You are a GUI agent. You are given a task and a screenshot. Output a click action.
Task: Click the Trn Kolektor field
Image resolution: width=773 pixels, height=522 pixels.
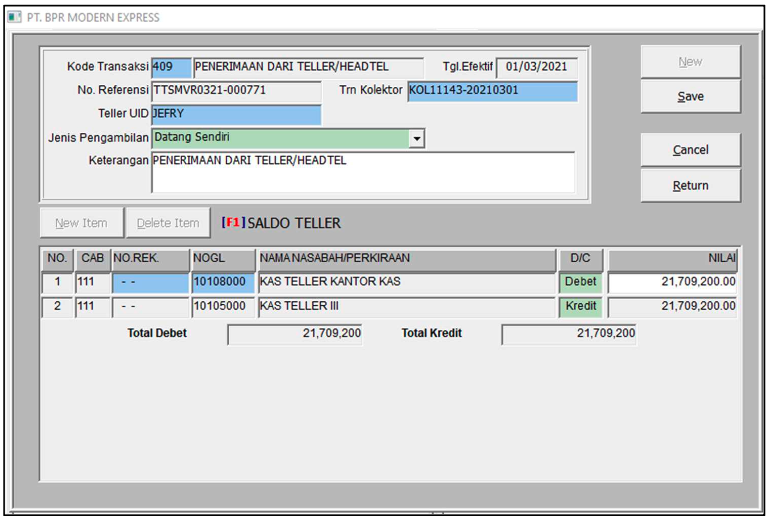click(x=492, y=92)
